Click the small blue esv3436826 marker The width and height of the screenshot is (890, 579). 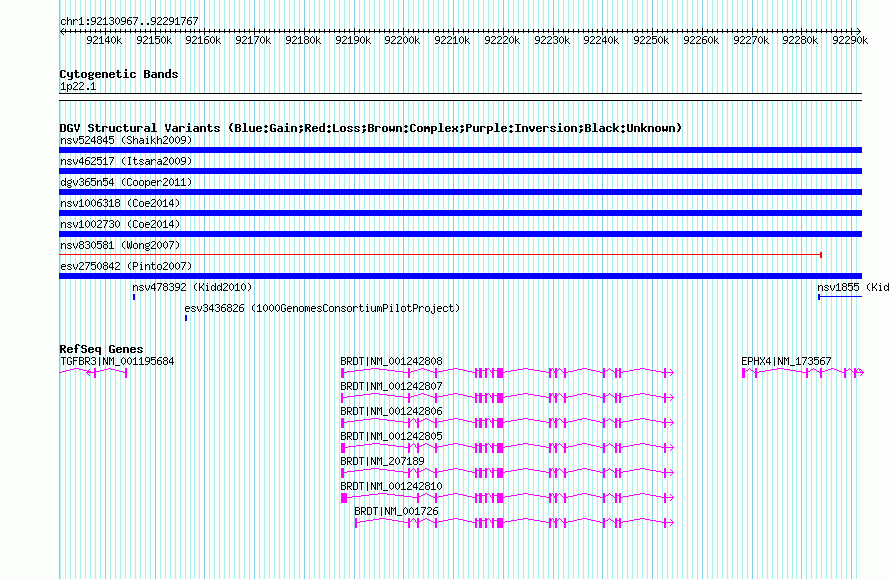coord(186,318)
